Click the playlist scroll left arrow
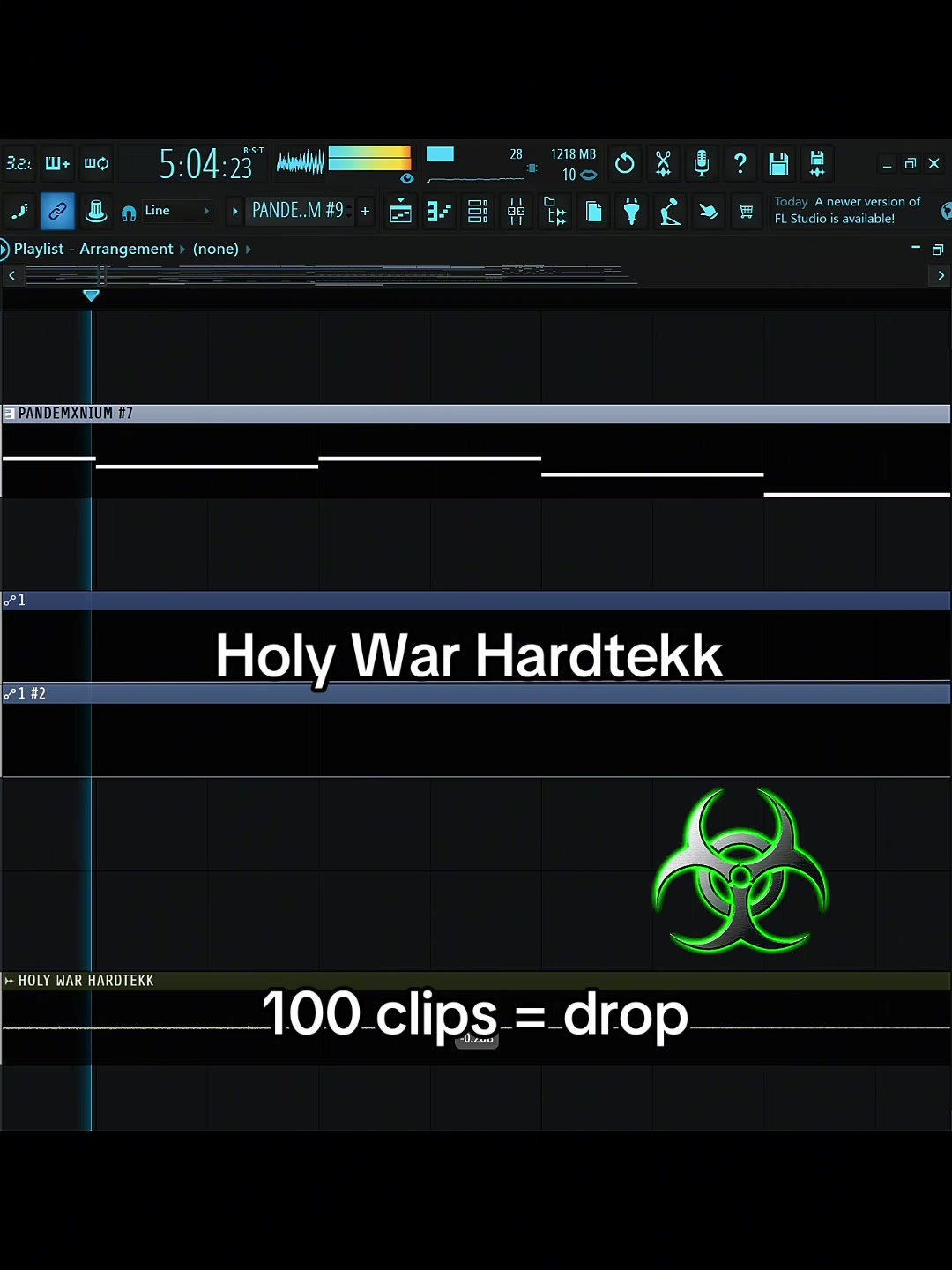This screenshot has height=1270, width=952. click(x=11, y=276)
